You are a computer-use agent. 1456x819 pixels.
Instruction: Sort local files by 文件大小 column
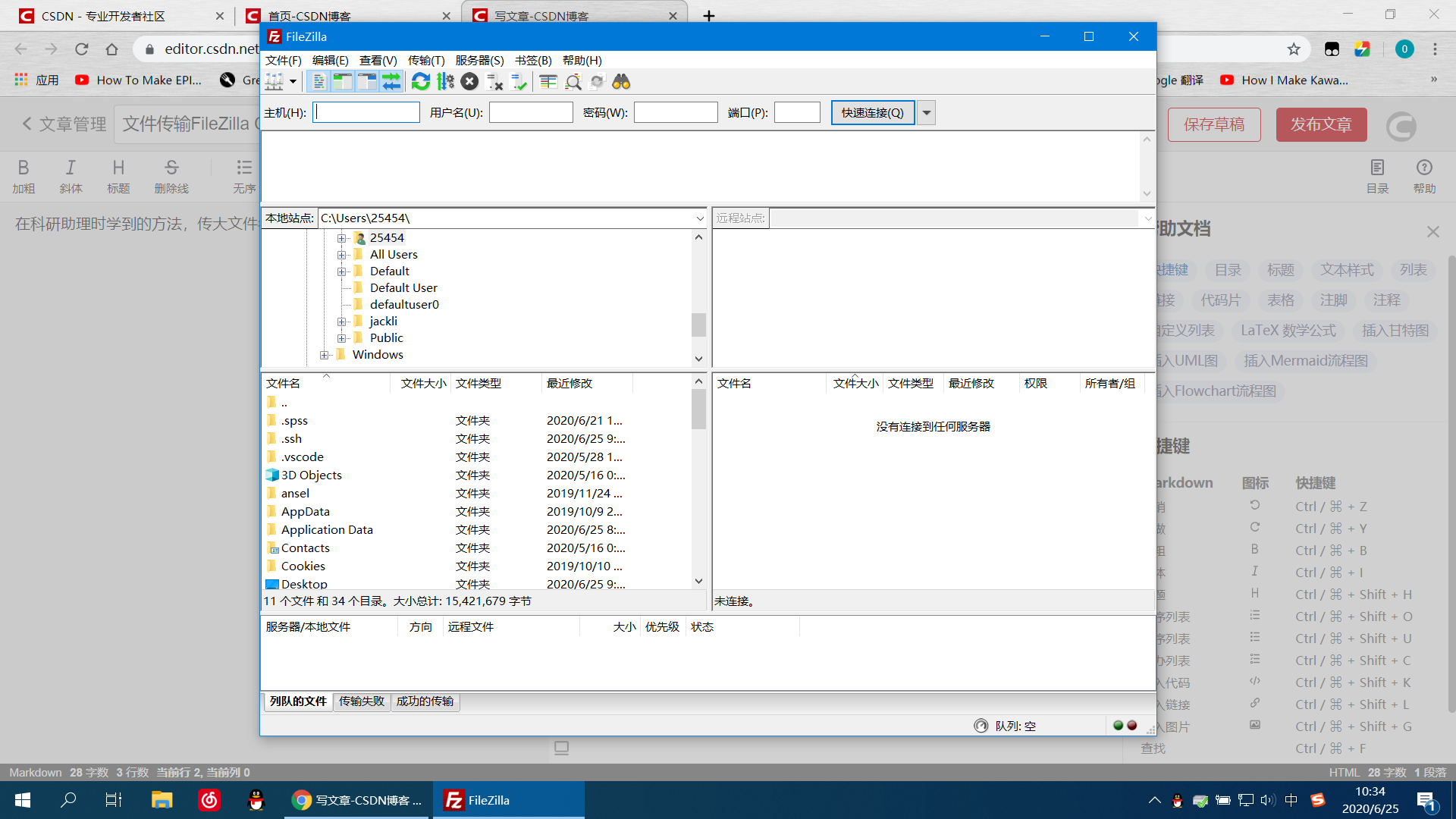pos(421,384)
